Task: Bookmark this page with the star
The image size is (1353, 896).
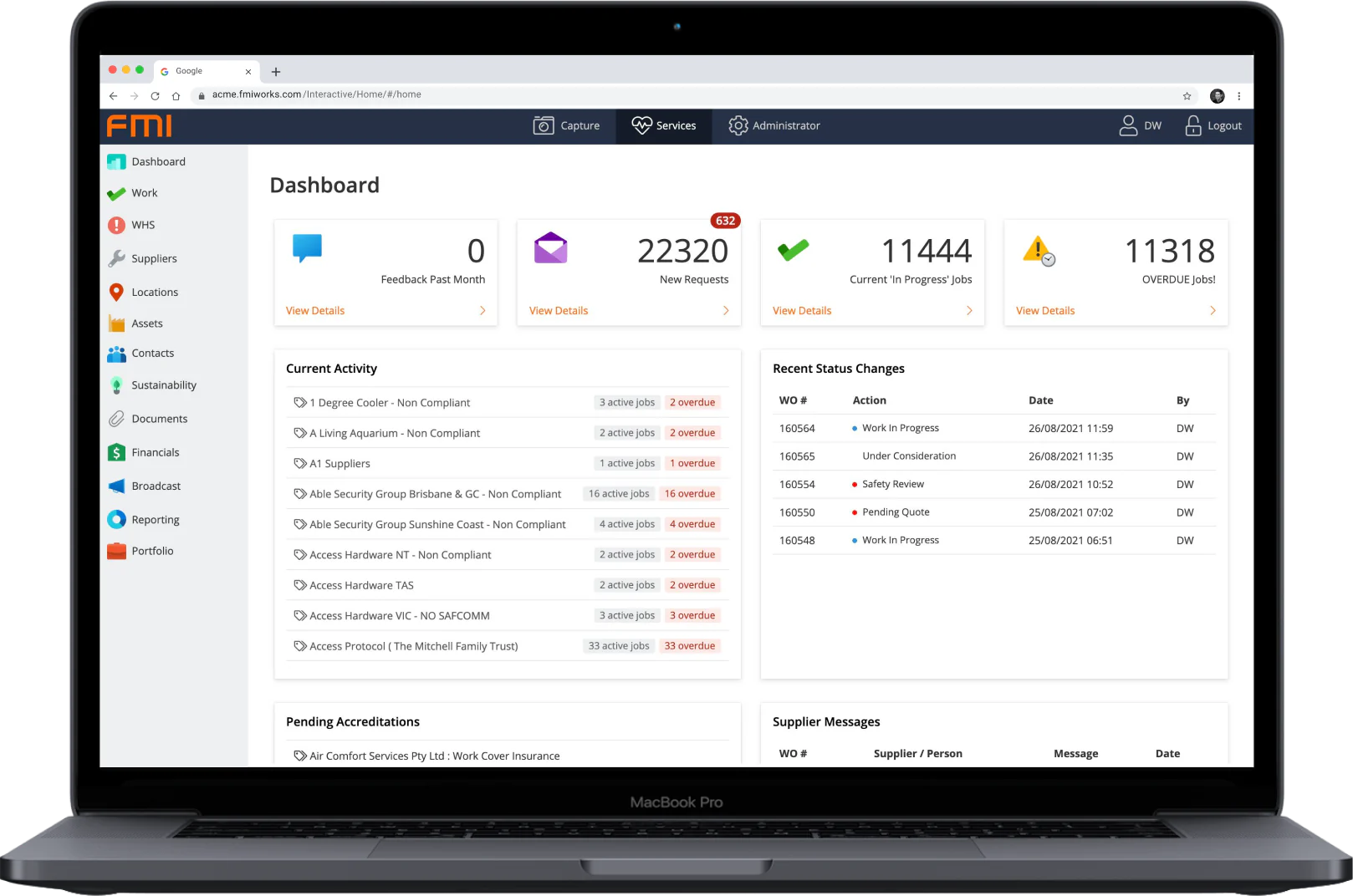Action: click(x=1187, y=95)
